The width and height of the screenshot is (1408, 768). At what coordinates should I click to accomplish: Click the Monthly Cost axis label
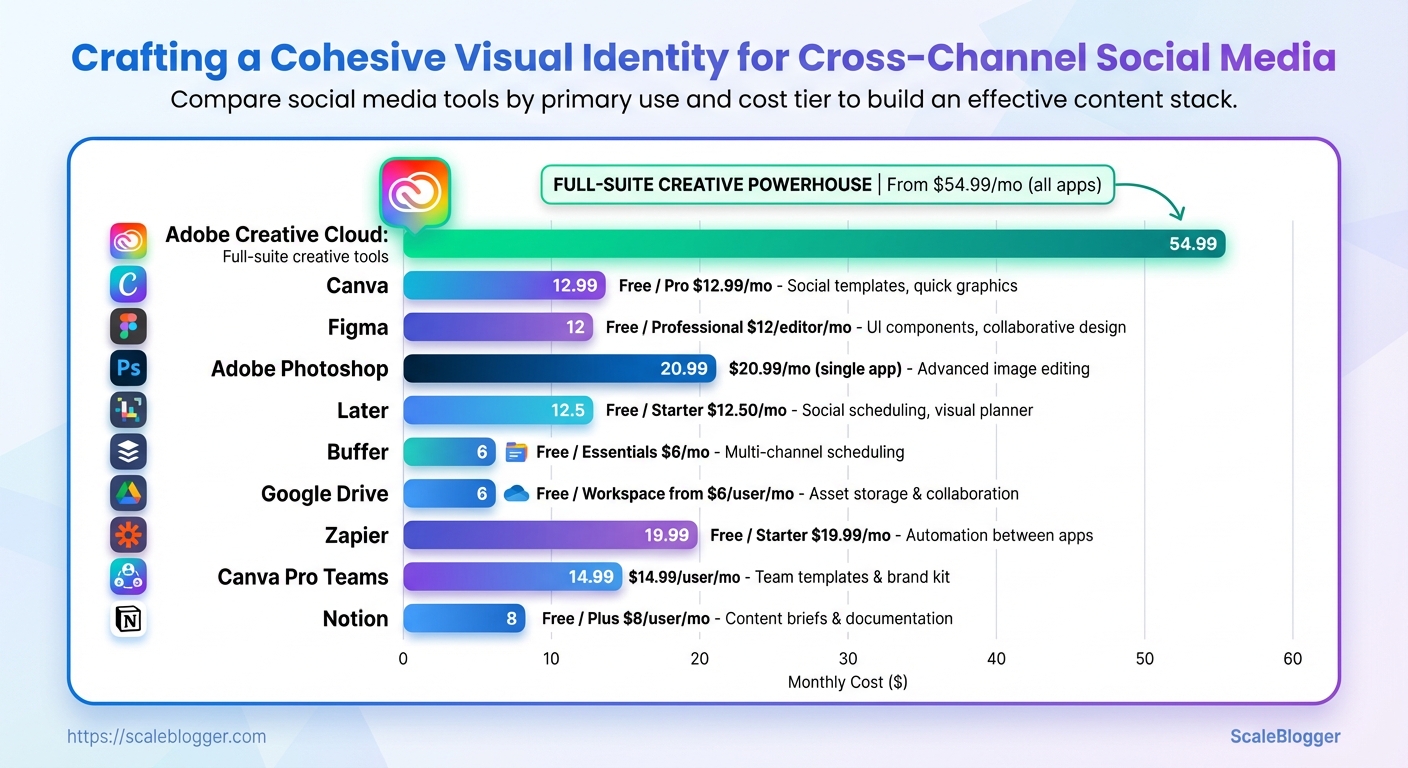[x=847, y=682]
